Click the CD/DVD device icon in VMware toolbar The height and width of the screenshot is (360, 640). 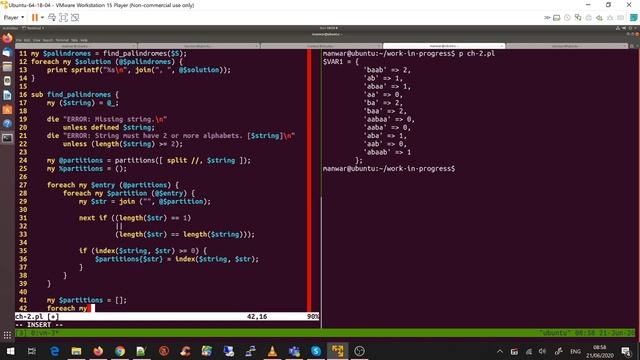click(x=567, y=18)
